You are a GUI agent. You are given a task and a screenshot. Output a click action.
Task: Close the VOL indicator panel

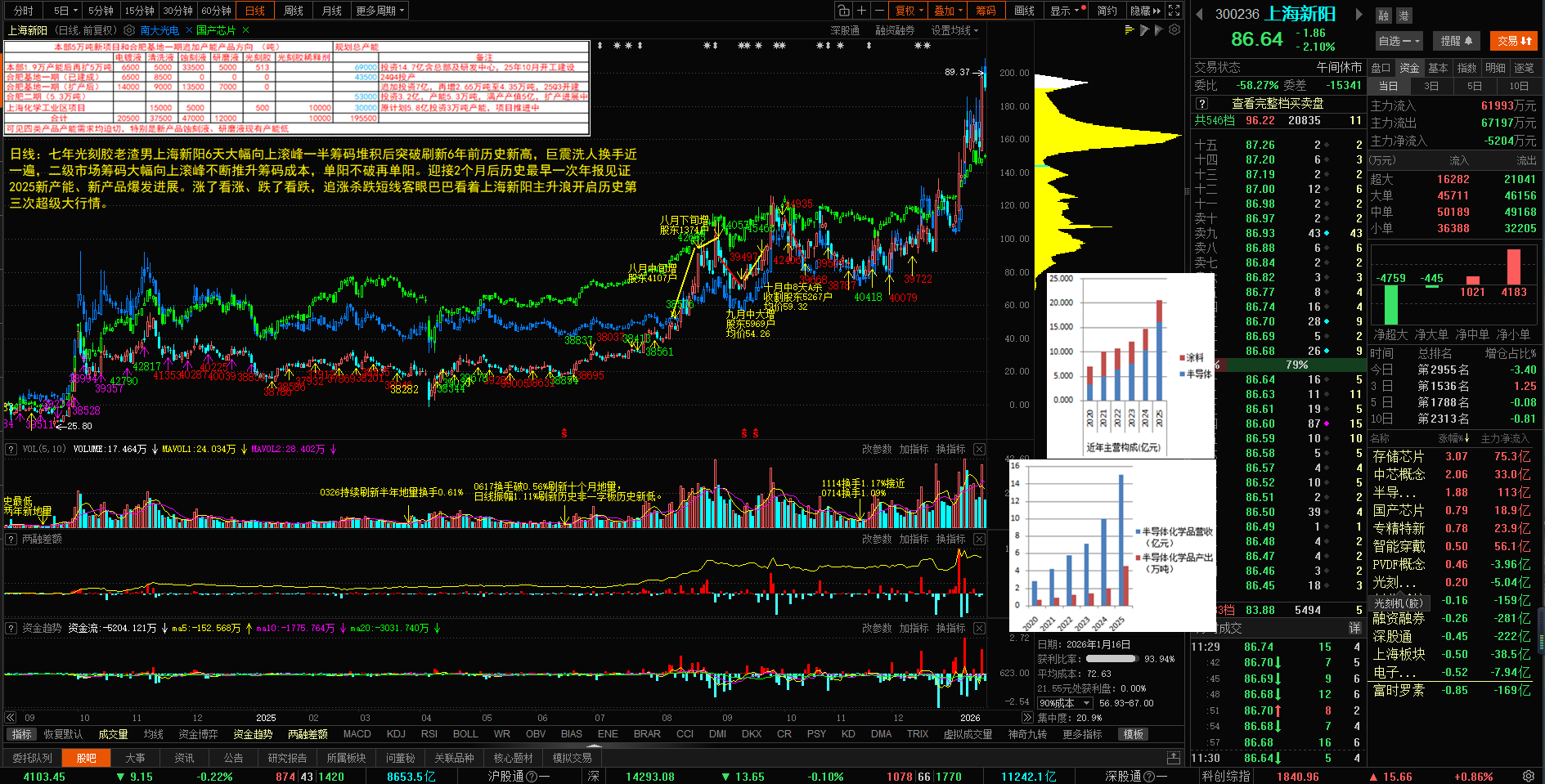pos(980,449)
